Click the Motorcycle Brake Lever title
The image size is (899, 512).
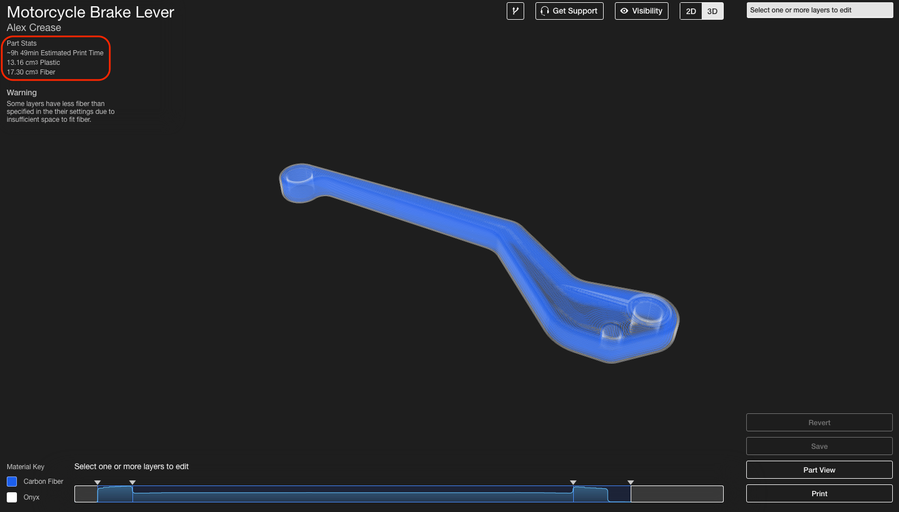point(91,12)
